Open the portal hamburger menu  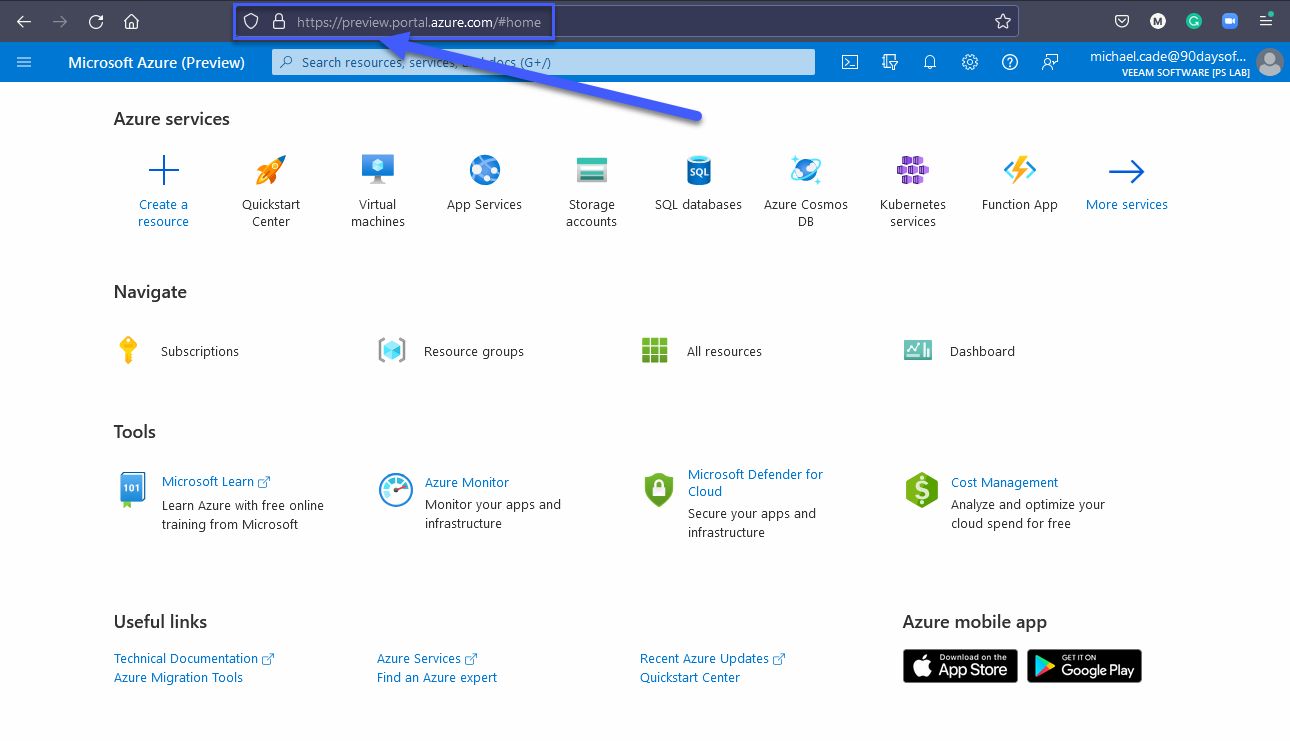(24, 62)
